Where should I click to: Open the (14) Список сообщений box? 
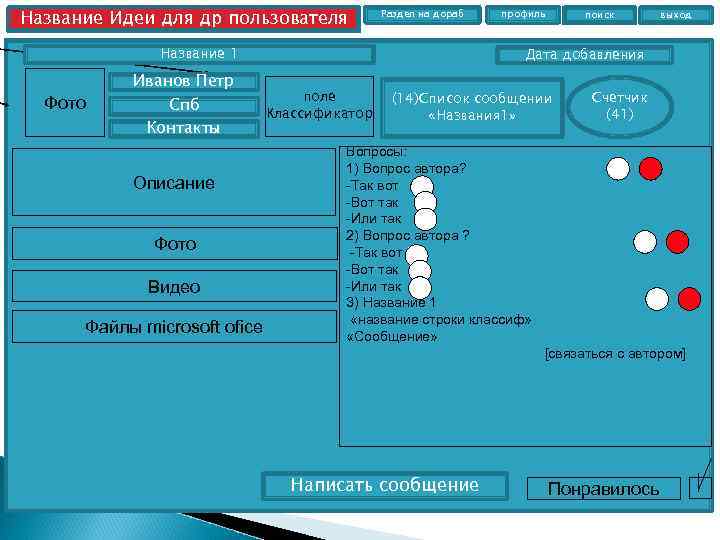click(472, 107)
